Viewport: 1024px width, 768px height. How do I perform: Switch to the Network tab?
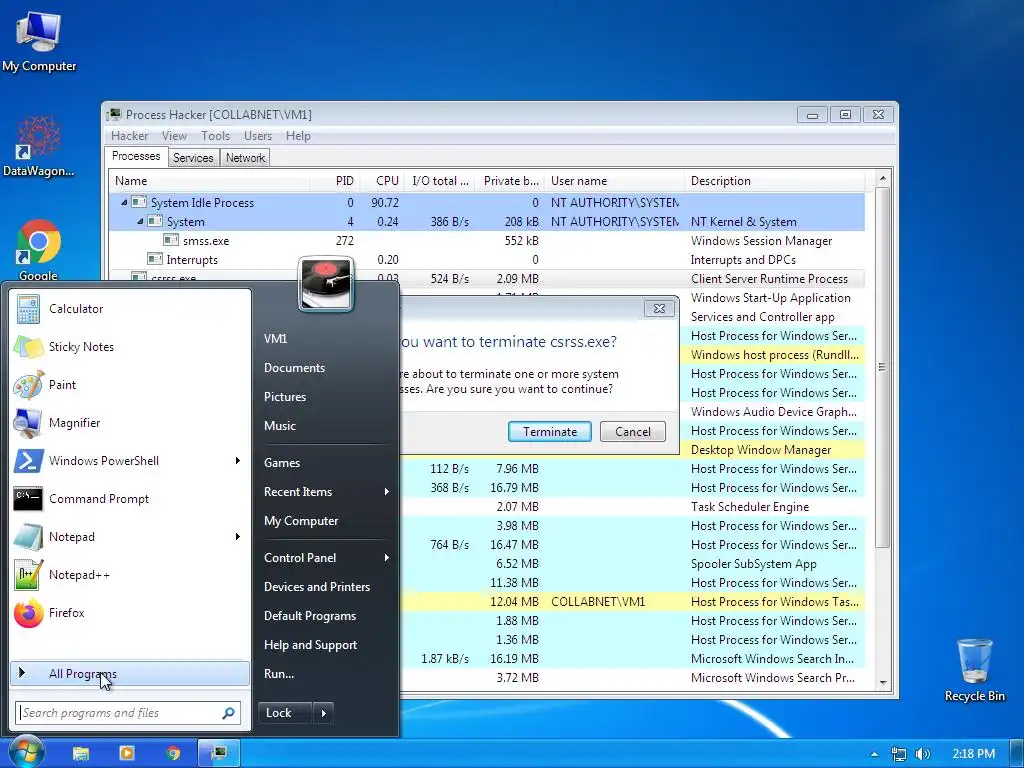pos(246,158)
